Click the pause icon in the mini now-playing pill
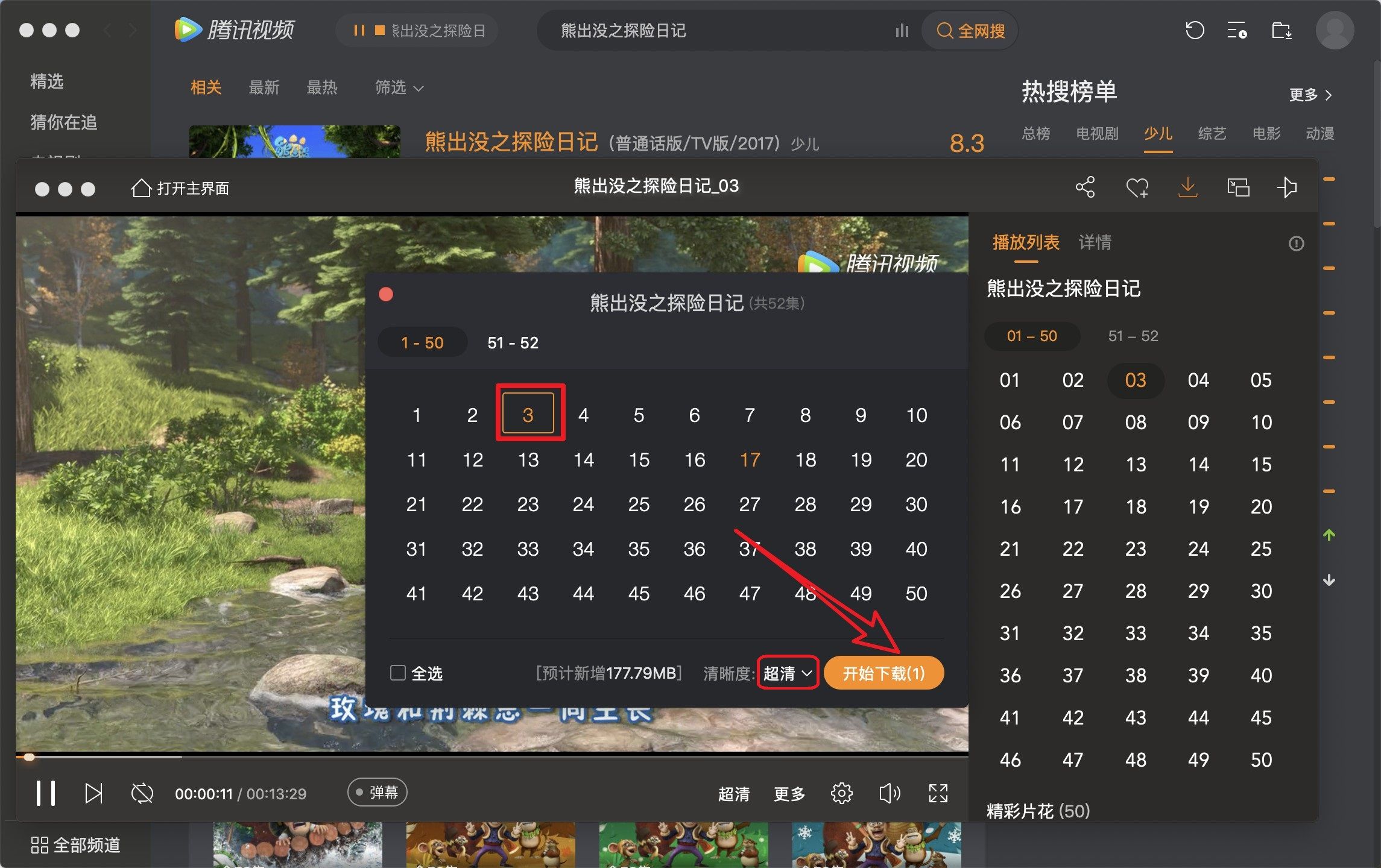Screen dimensions: 1381x868 (359, 30)
